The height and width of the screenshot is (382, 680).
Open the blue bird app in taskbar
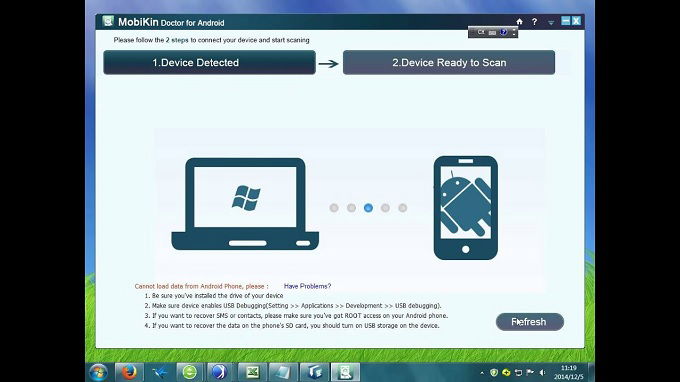159,372
